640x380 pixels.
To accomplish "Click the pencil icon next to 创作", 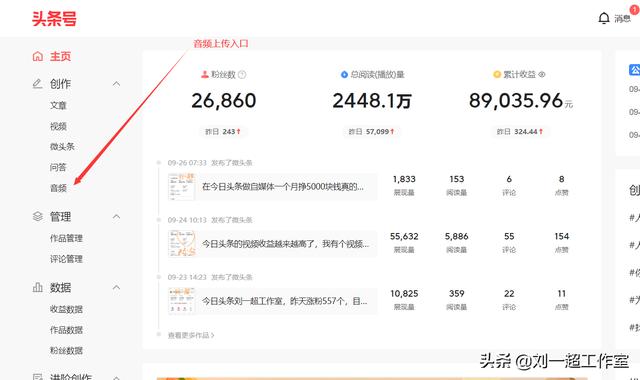I will pyautogui.click(x=38, y=84).
